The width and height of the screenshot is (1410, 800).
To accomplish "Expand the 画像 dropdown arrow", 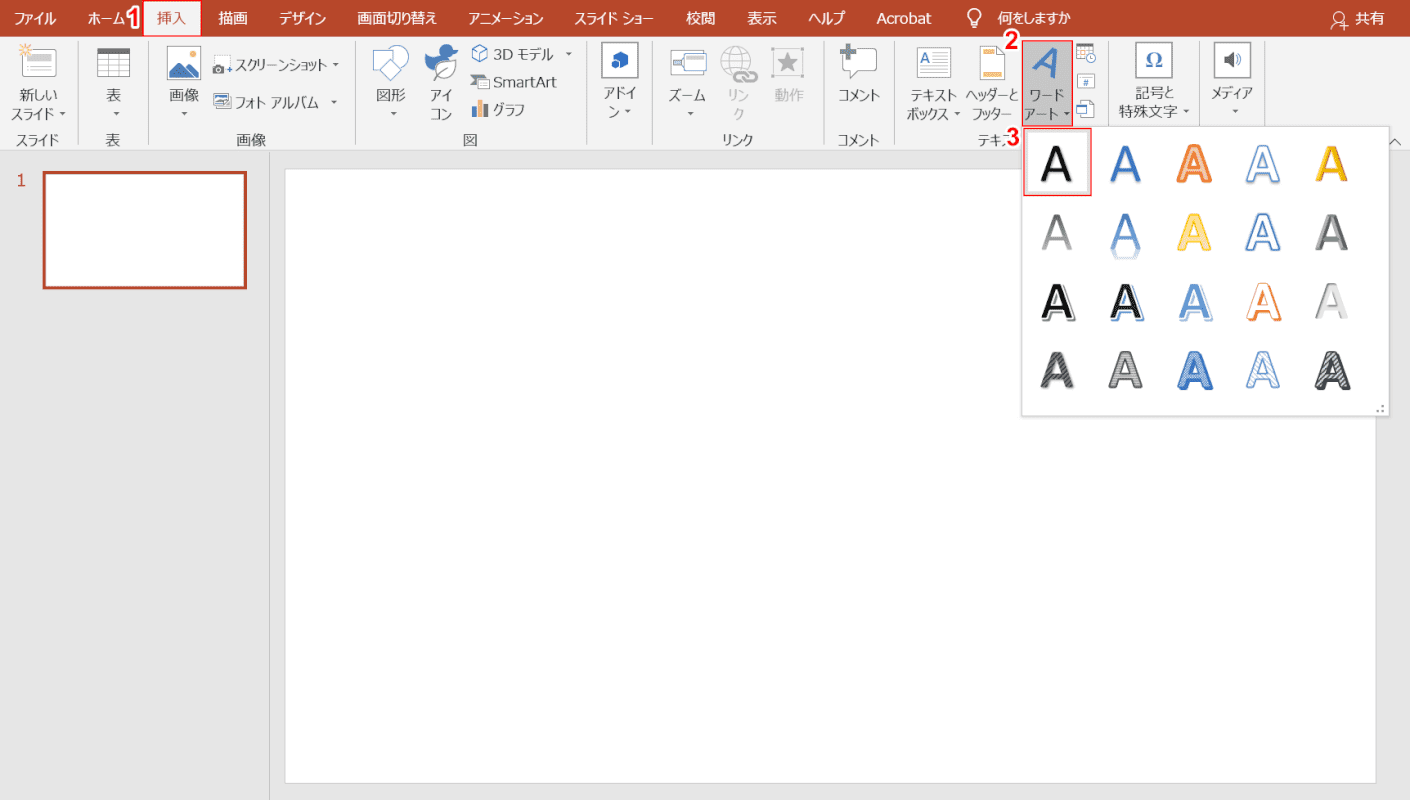I will pyautogui.click(x=185, y=114).
